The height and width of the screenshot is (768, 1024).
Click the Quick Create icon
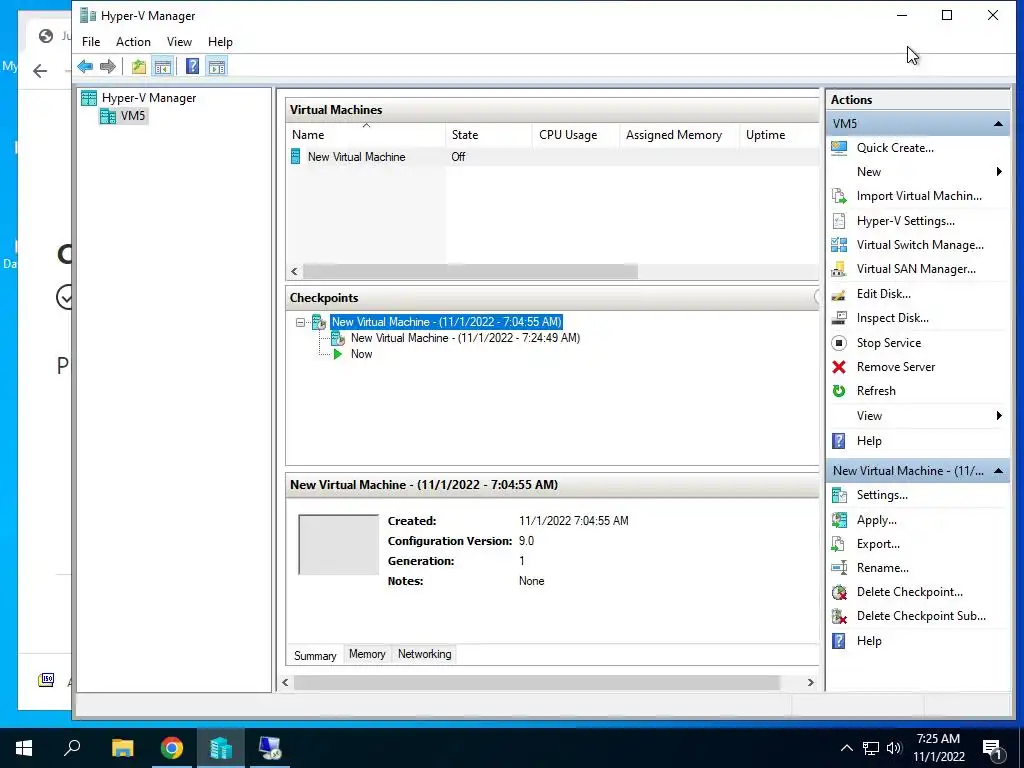839,148
